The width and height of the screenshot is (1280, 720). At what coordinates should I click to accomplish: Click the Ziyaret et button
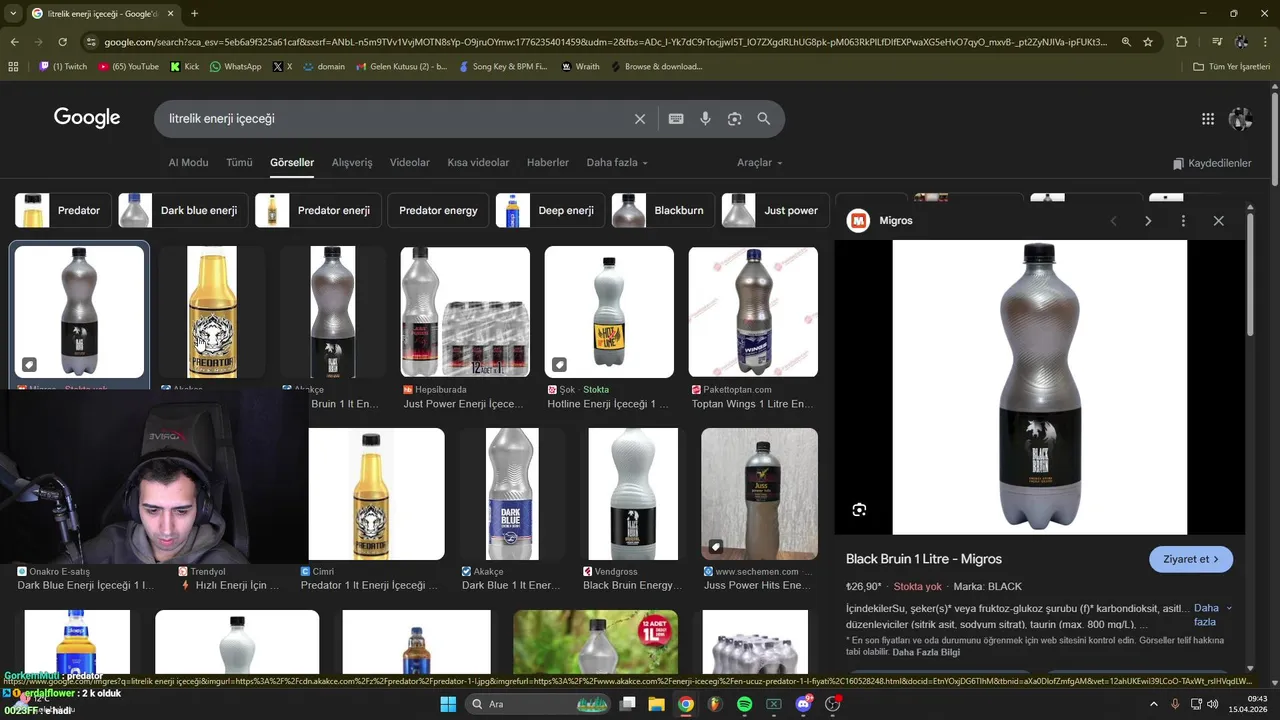(x=1191, y=559)
